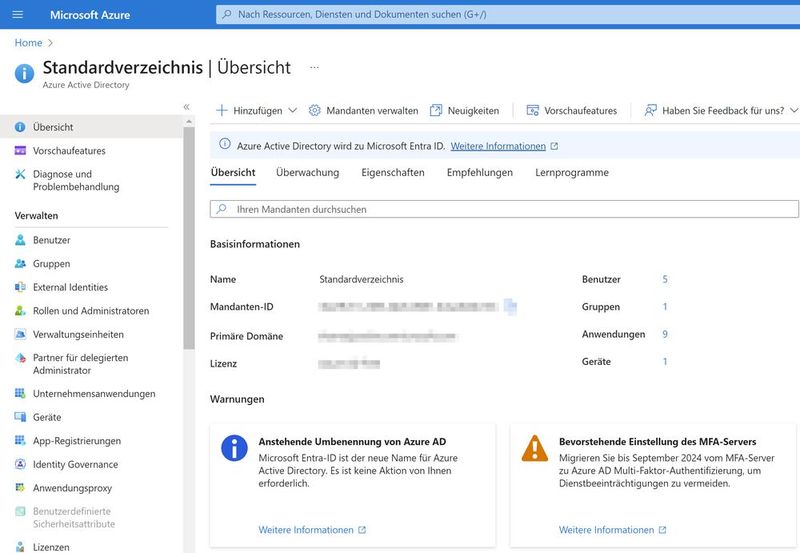Switch to the Eigenschaften tab
Image resolution: width=800 pixels, height=553 pixels.
[393, 172]
